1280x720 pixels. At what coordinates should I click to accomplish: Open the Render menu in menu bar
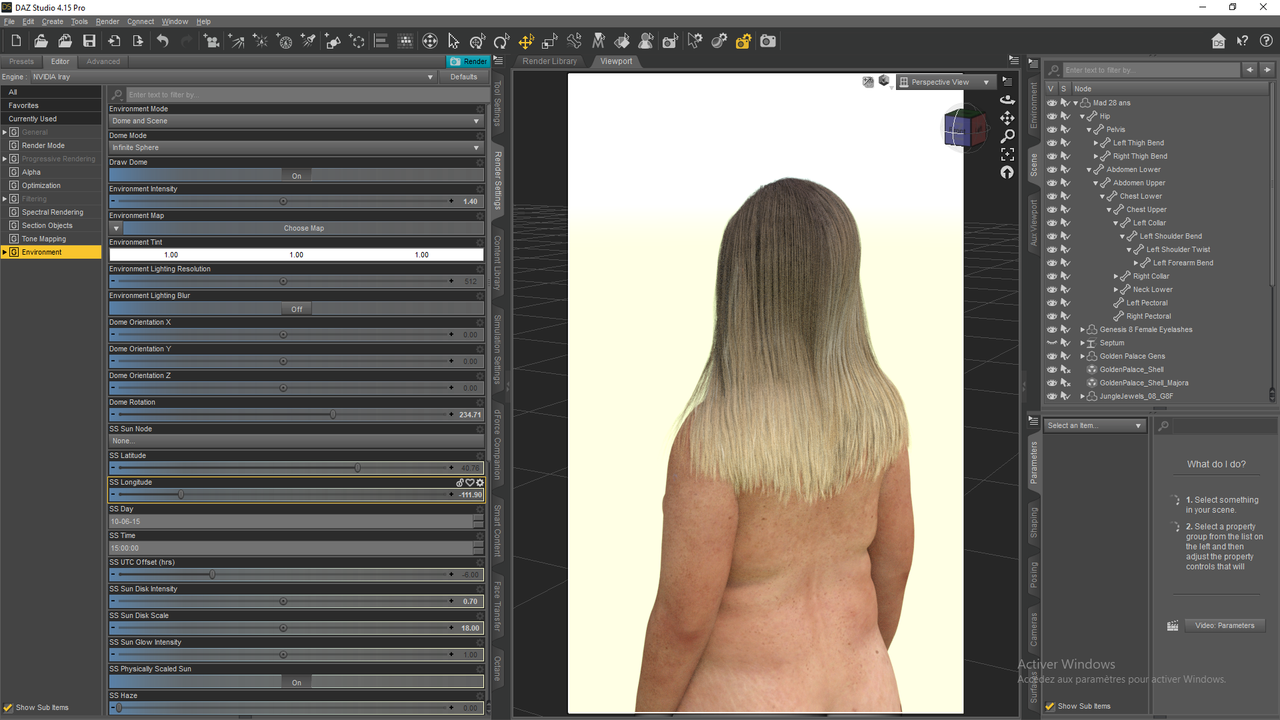(x=107, y=21)
